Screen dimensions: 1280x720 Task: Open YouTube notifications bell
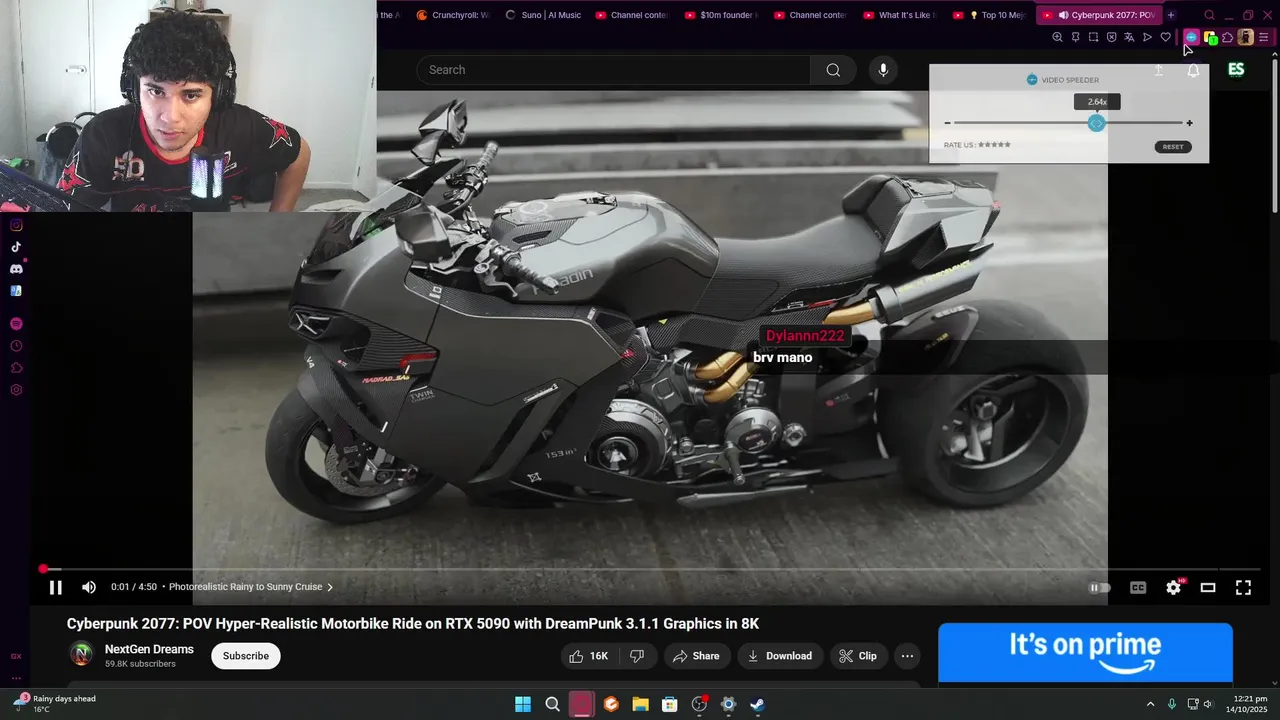click(1193, 70)
